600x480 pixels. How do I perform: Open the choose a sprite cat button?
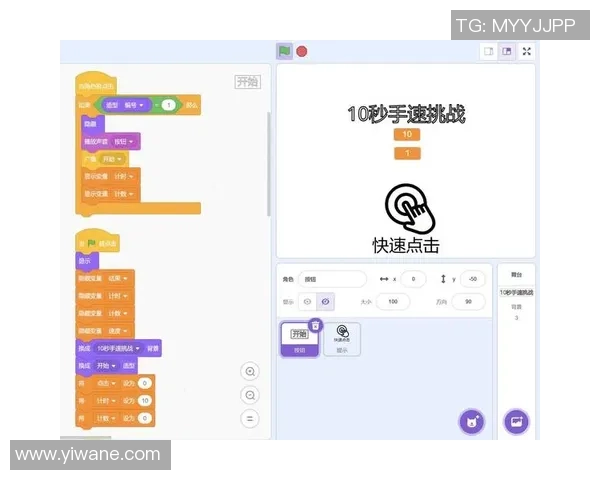point(472,422)
